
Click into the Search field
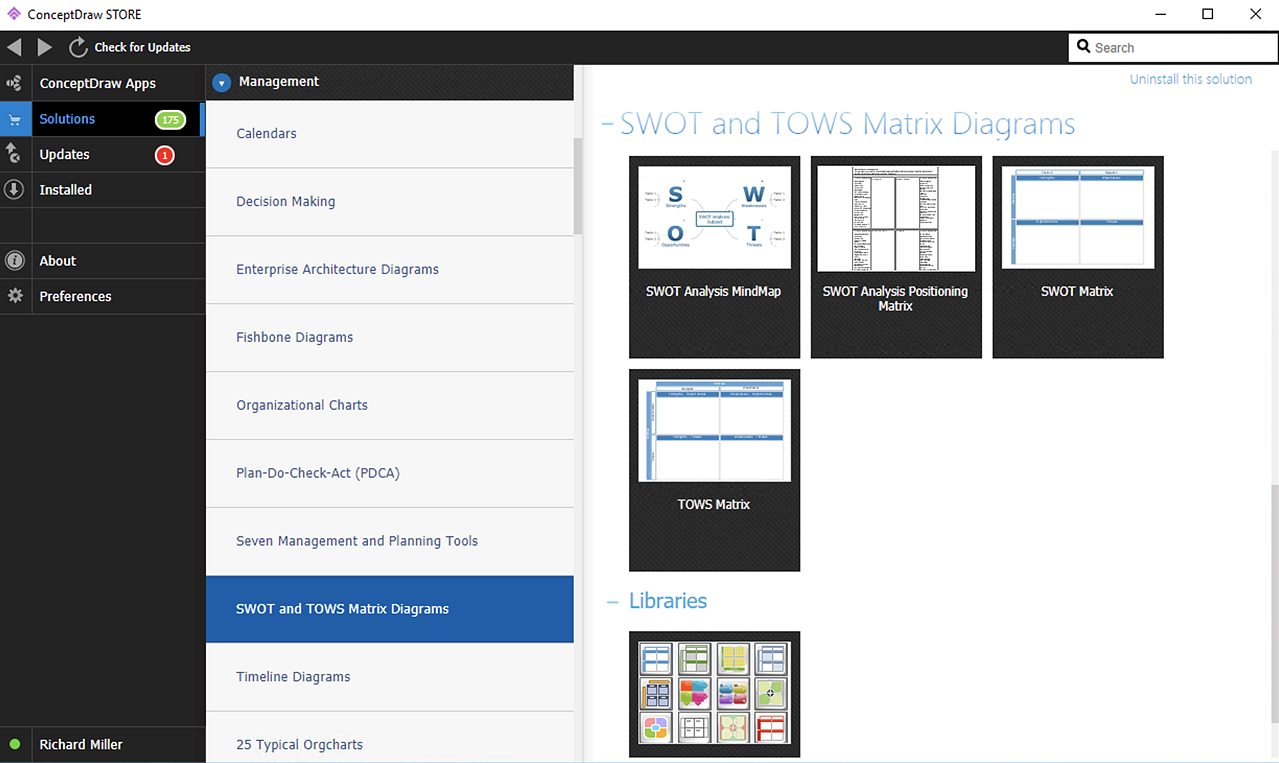[1173, 47]
